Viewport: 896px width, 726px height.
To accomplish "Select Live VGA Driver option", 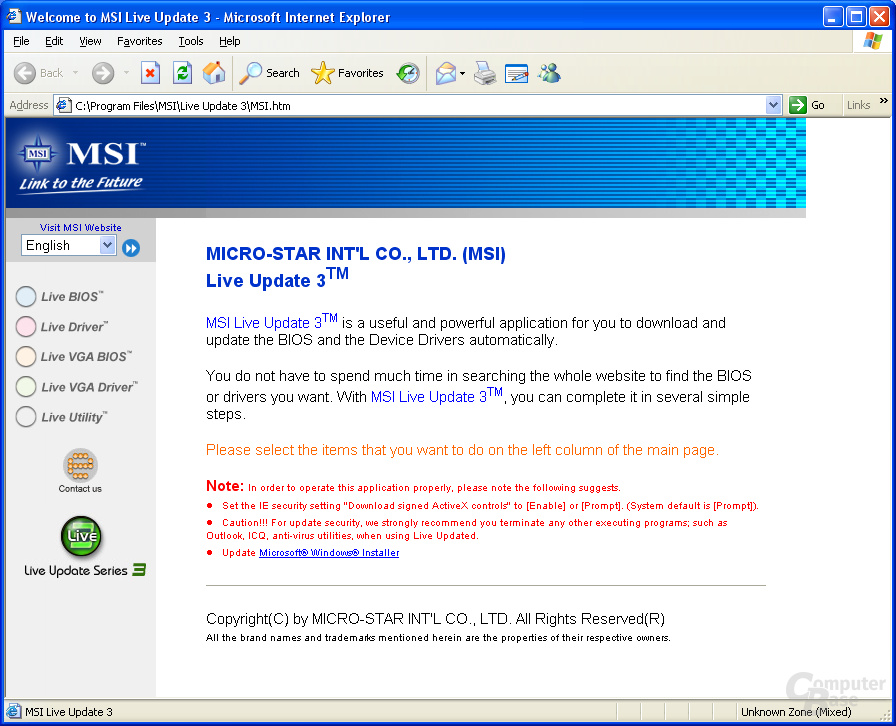I will (x=77, y=386).
